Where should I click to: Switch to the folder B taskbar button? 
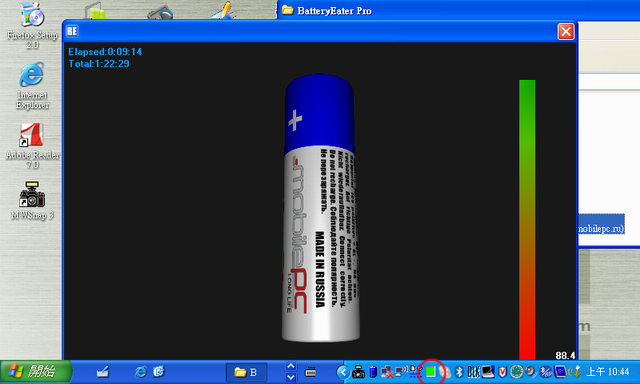click(x=247, y=372)
